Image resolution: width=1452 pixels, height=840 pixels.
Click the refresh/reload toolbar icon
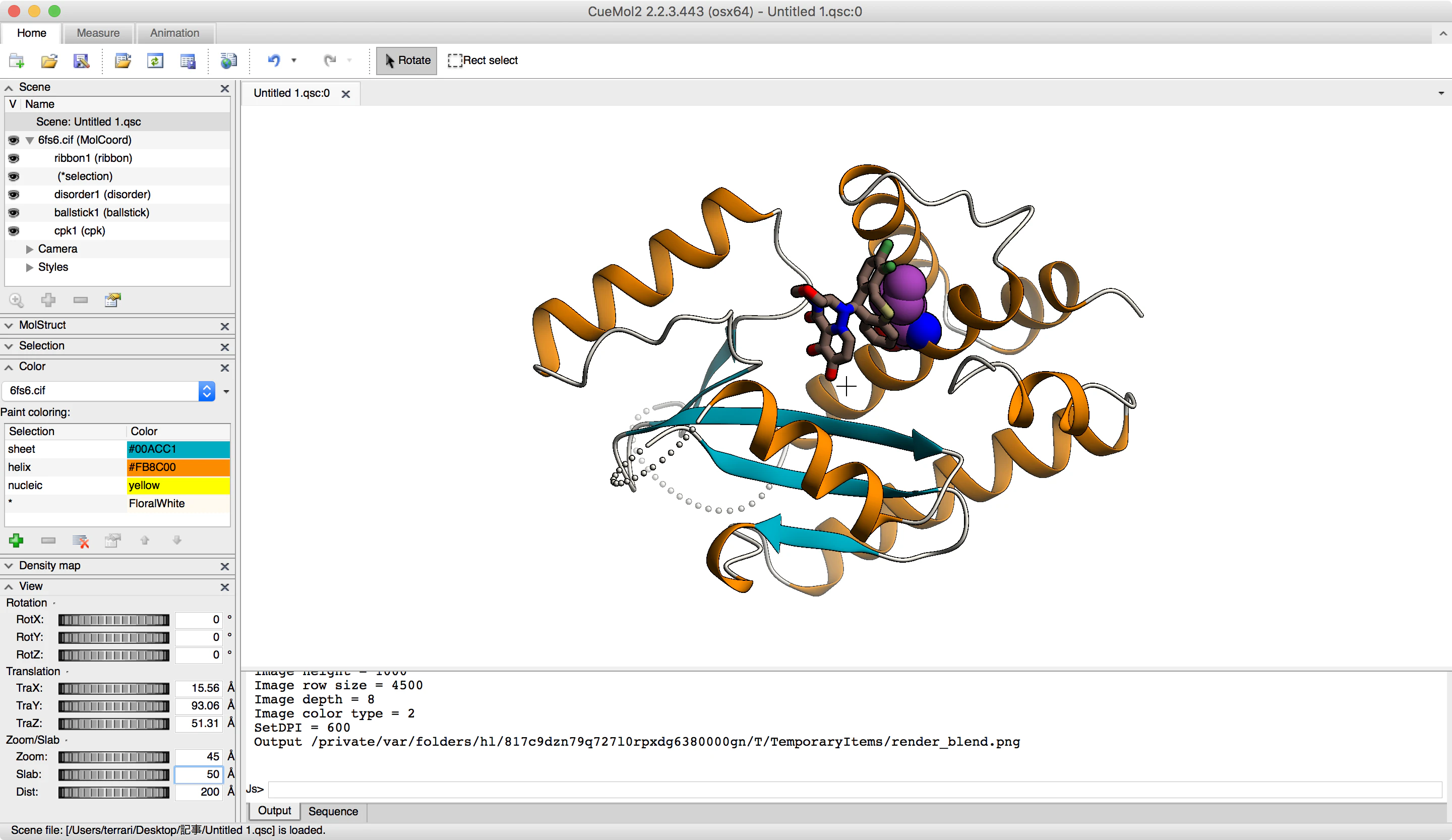(x=155, y=61)
